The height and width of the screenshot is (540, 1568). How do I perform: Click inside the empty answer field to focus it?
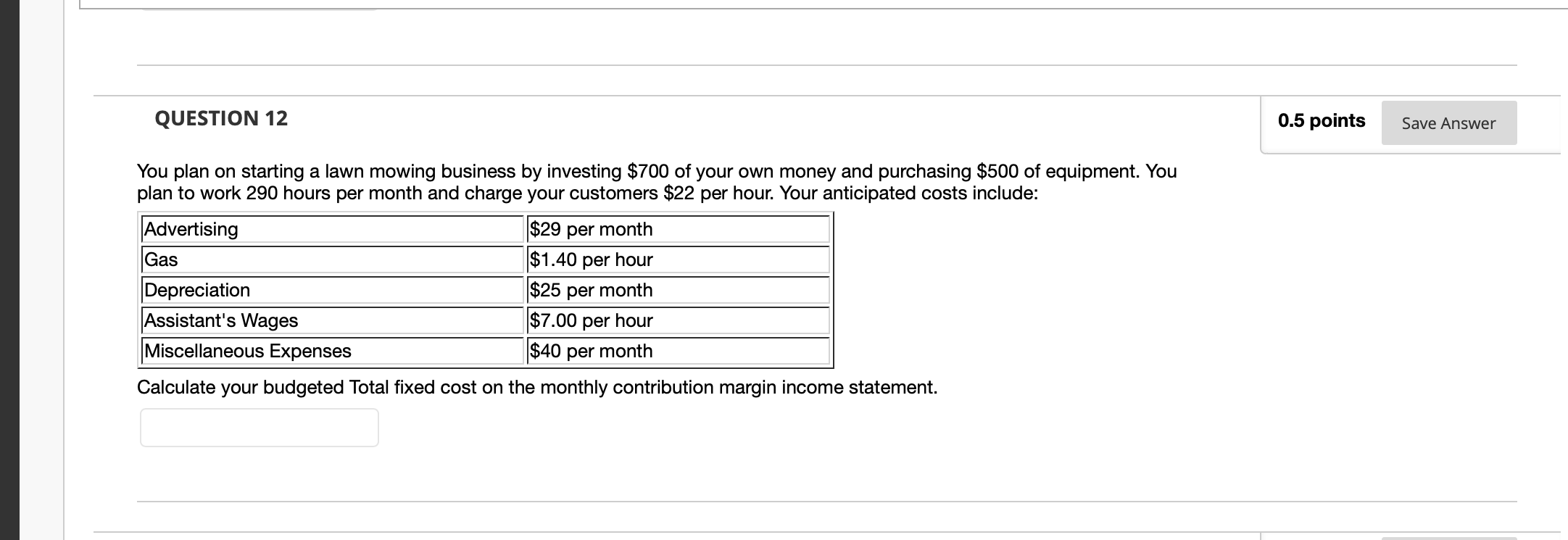(259, 427)
